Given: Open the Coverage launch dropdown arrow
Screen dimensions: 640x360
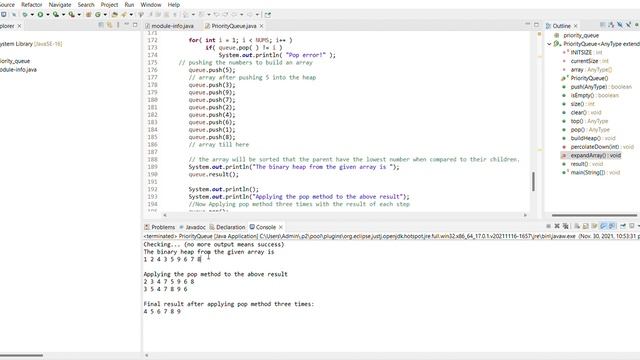Looking at the screenshot, I should tap(63, 15).
